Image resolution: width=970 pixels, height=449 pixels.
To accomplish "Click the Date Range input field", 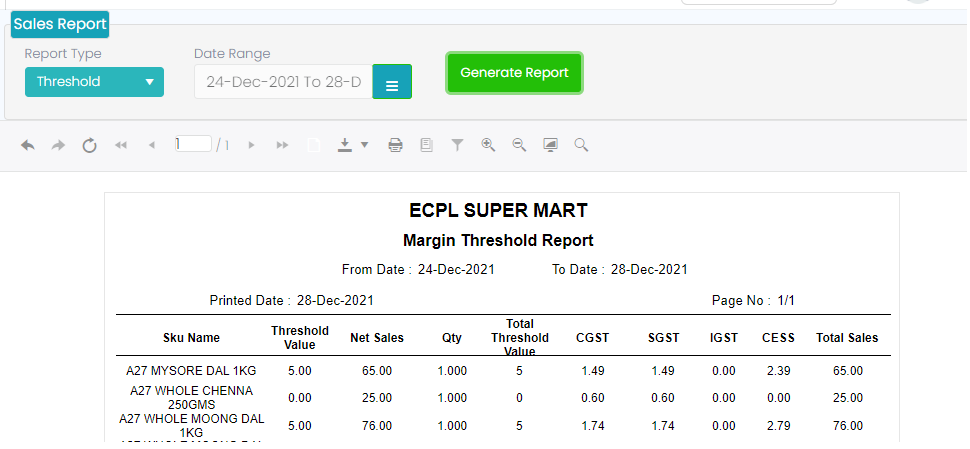I will point(283,82).
